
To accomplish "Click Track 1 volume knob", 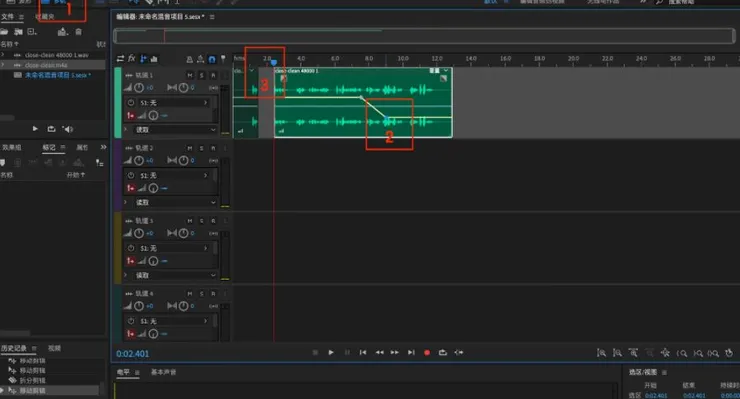I will (139, 87).
